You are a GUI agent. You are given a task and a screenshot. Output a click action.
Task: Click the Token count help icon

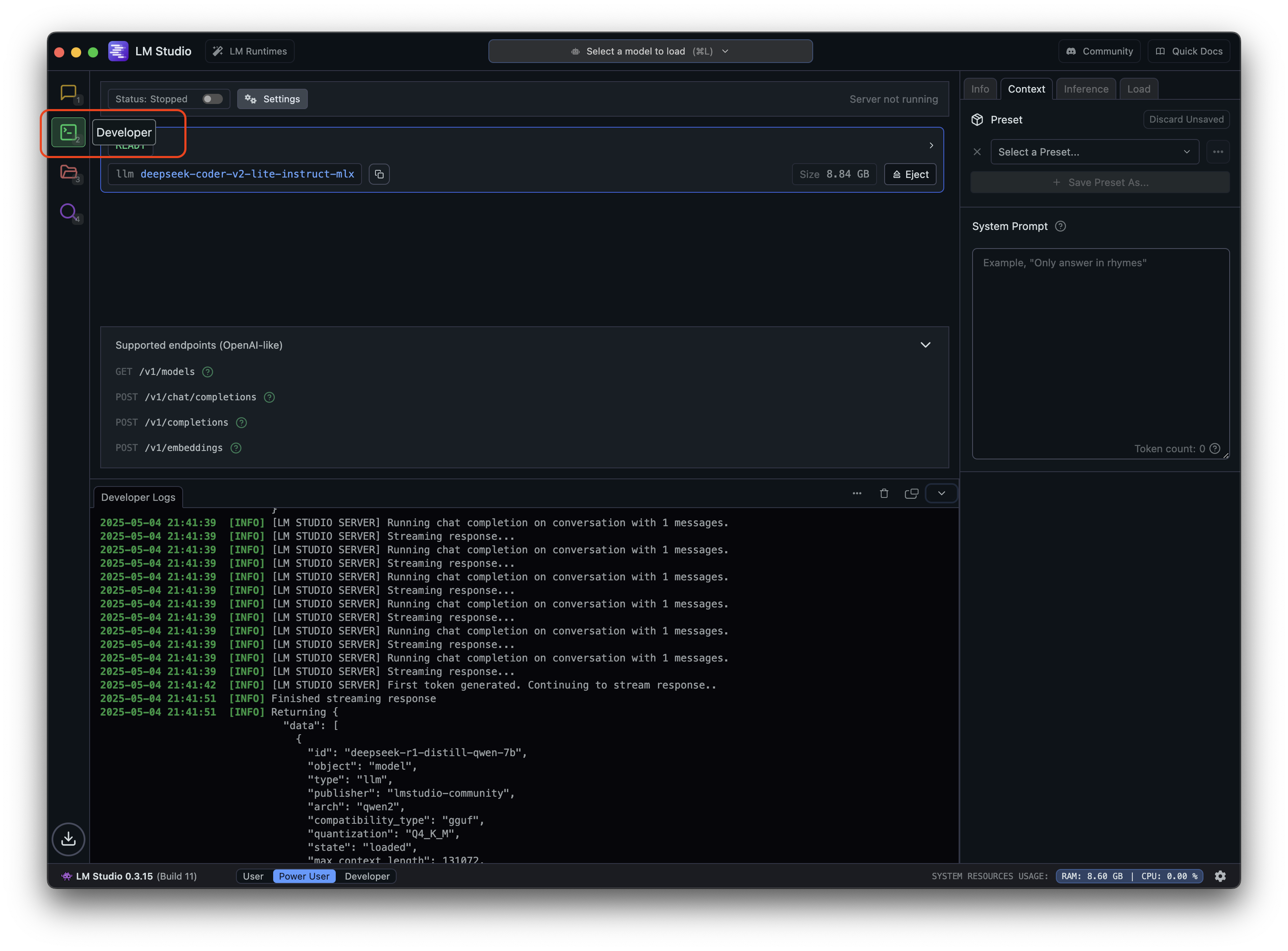click(1215, 448)
